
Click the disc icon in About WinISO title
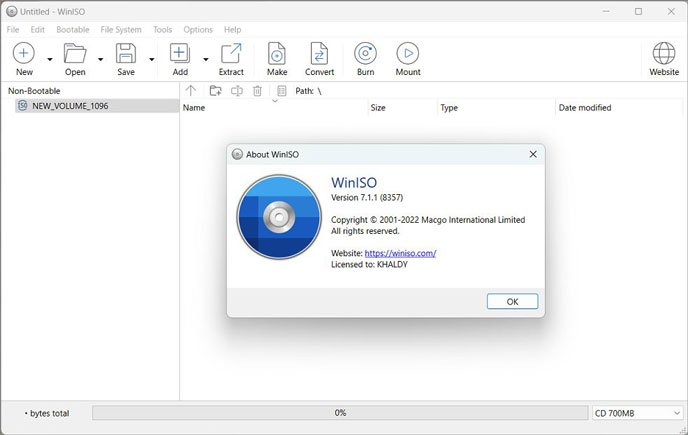tap(237, 155)
